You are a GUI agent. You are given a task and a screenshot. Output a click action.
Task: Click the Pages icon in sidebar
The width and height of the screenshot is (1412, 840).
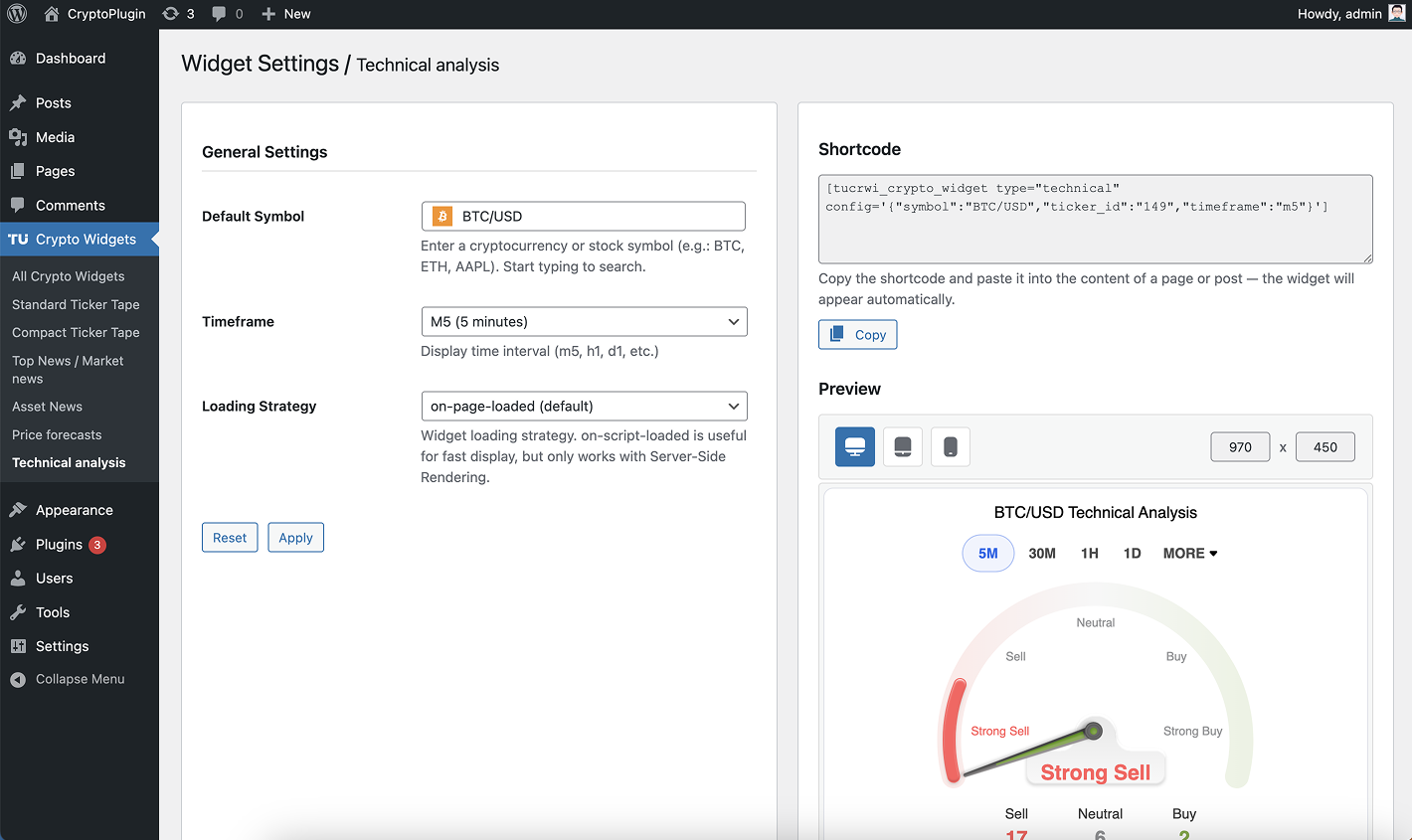coord(18,171)
